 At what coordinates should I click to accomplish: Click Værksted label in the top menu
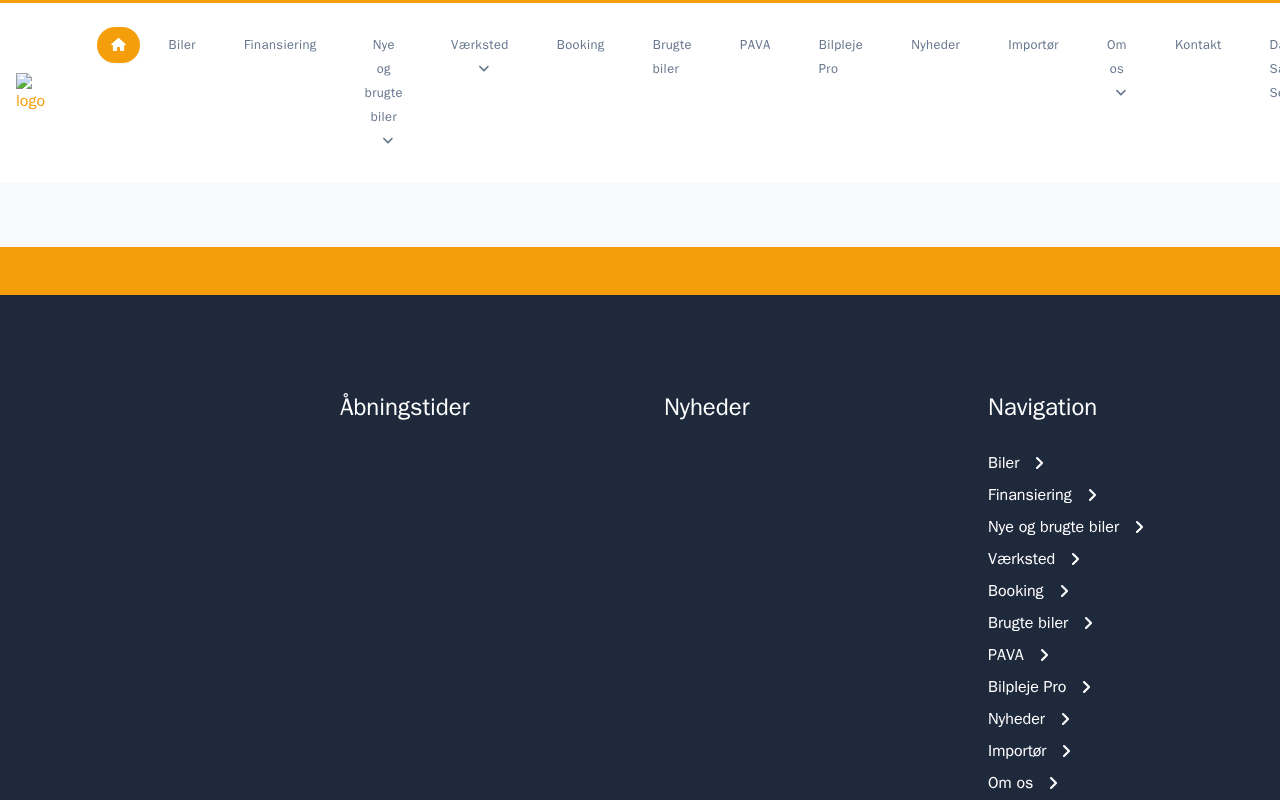[x=480, y=45]
